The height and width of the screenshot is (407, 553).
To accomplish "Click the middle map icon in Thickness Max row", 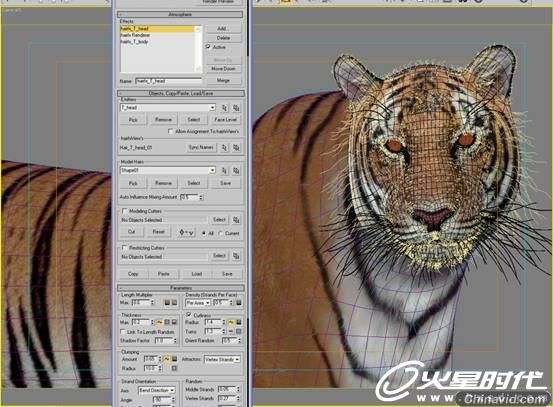I will [167, 322].
